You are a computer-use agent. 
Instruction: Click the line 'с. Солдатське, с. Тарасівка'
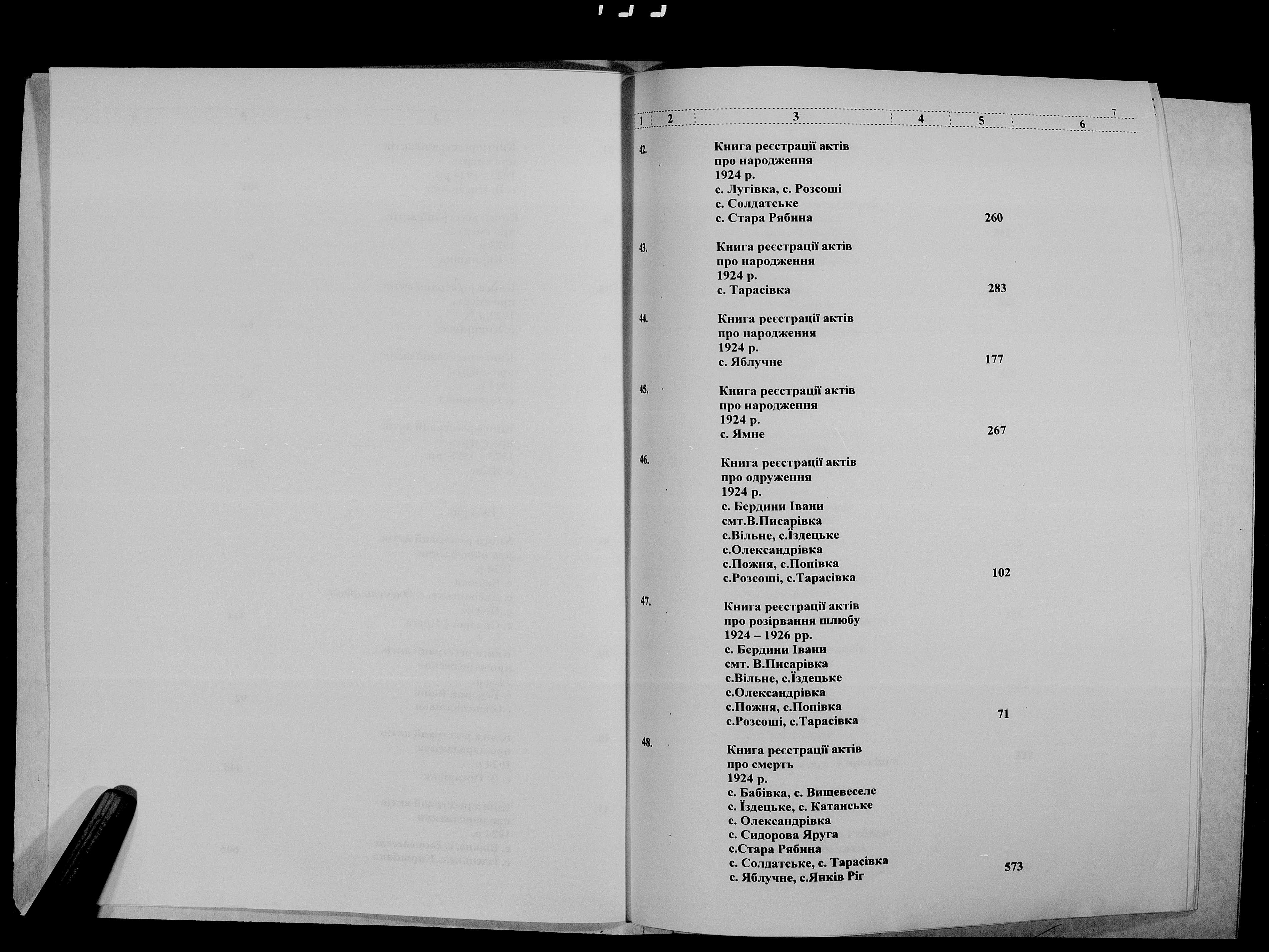click(809, 863)
